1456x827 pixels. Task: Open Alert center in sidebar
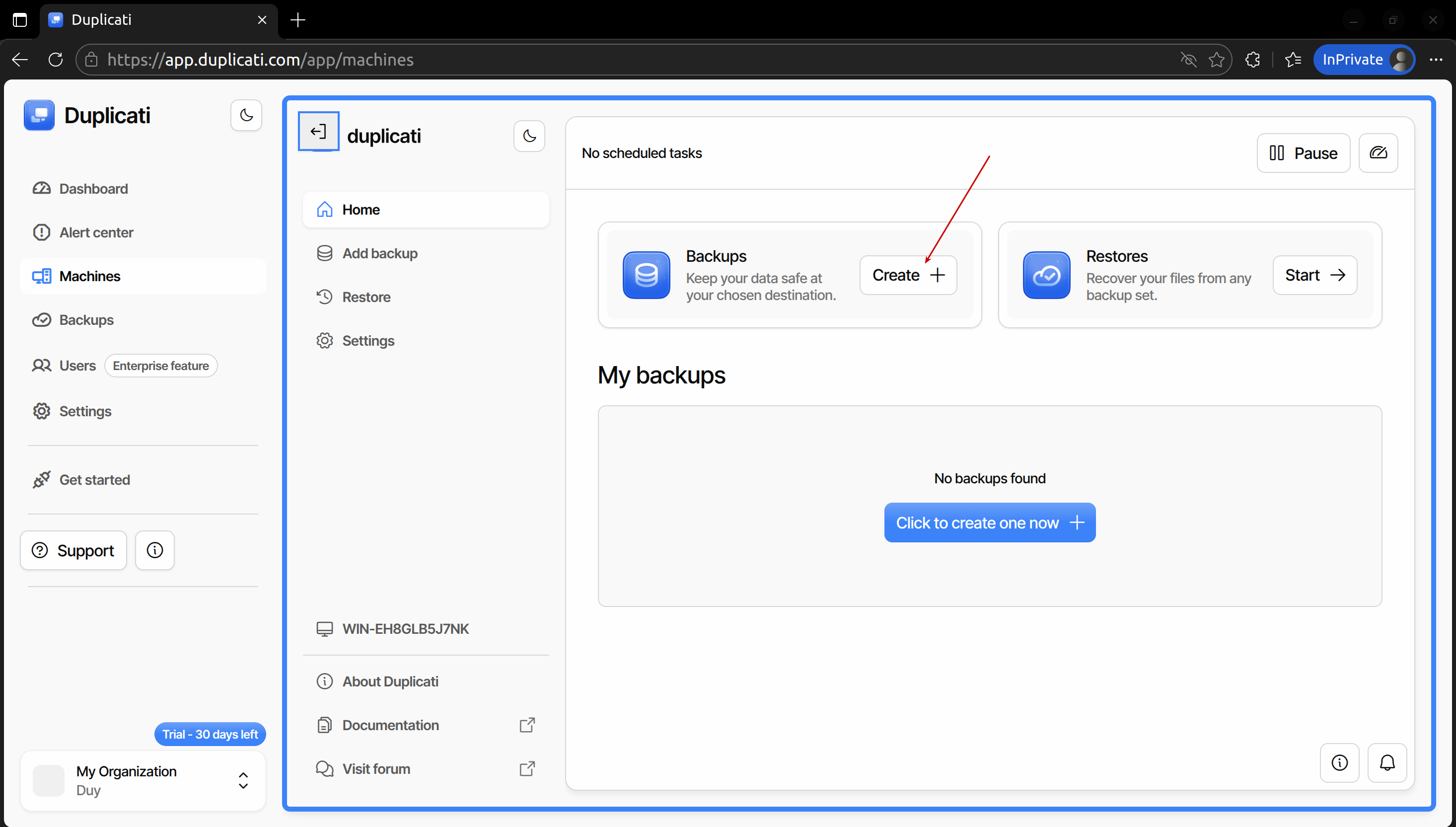click(x=96, y=232)
